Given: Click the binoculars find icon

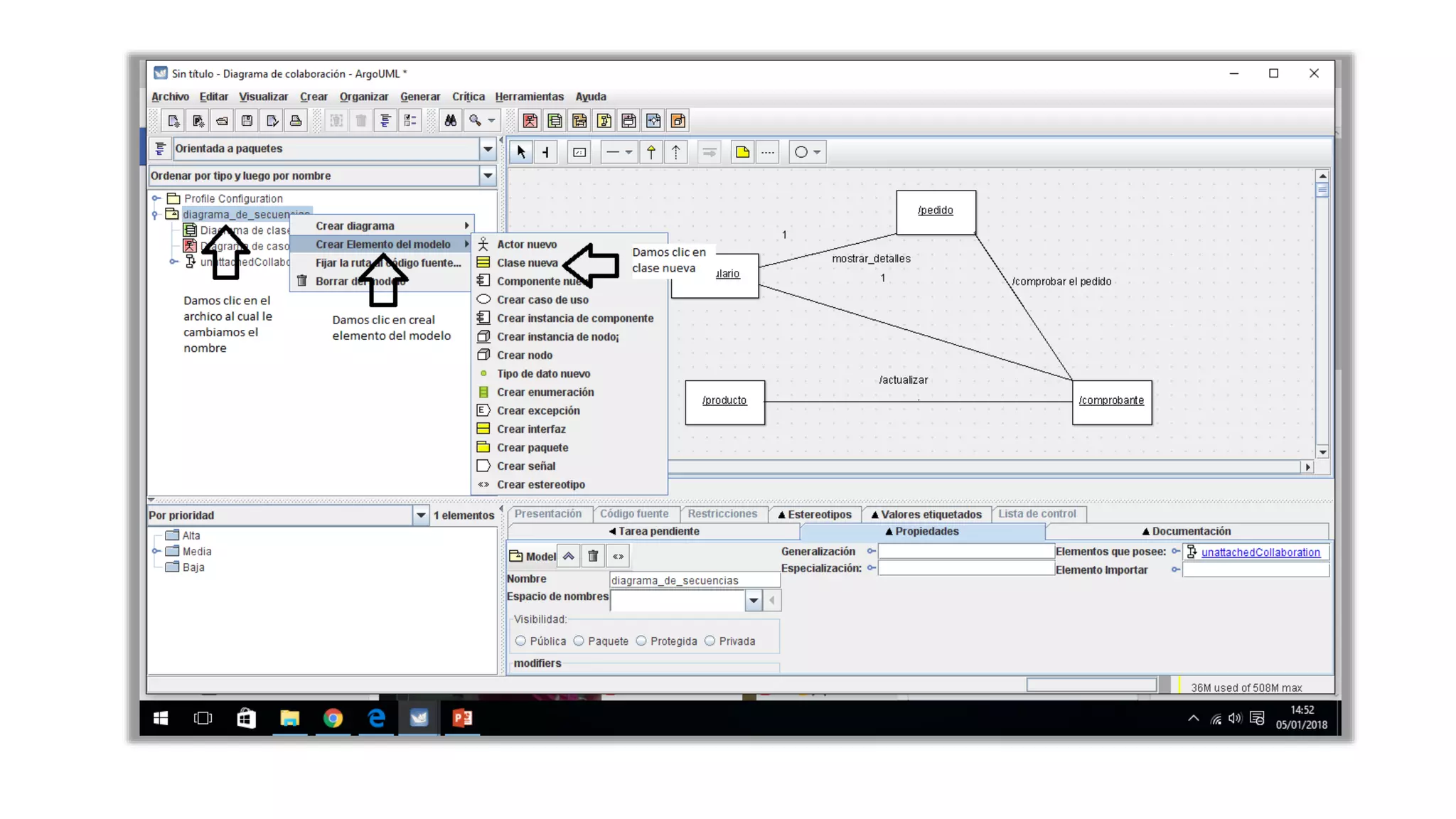Looking at the screenshot, I should tap(450, 121).
